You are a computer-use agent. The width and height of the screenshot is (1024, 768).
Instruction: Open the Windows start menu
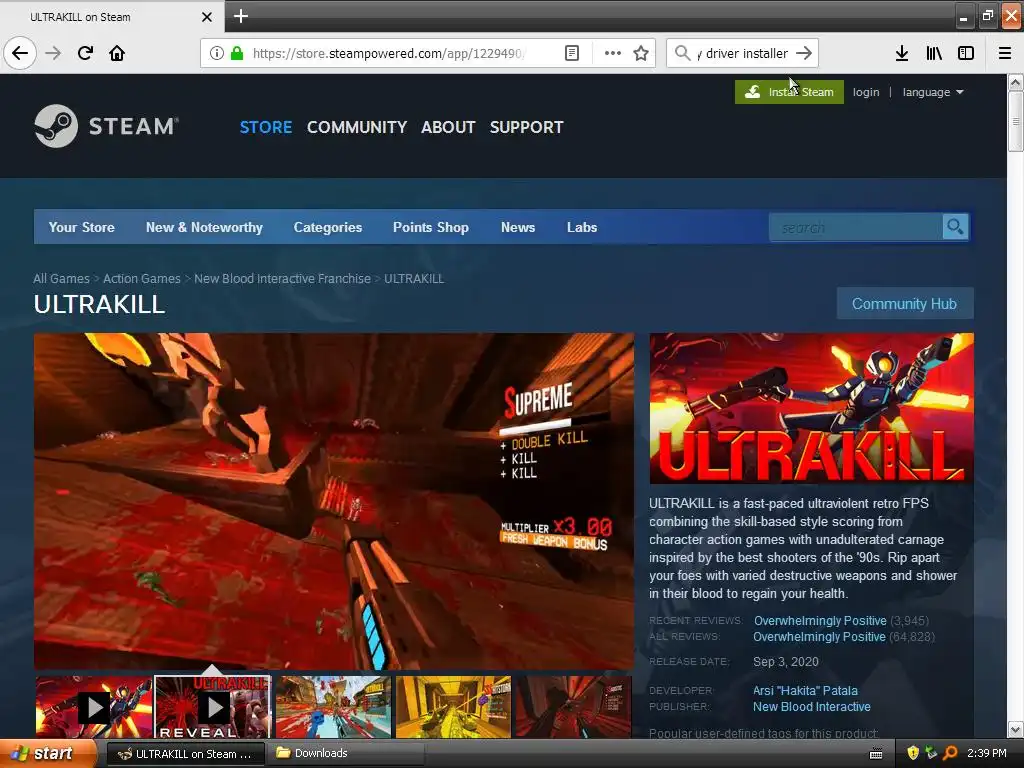coord(46,754)
